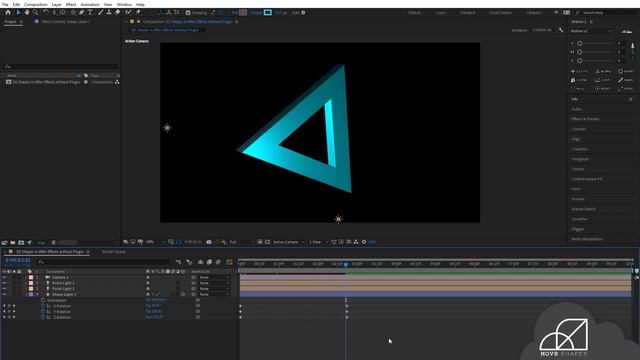Click the new composition icon in the Project panel

(x=21, y=242)
